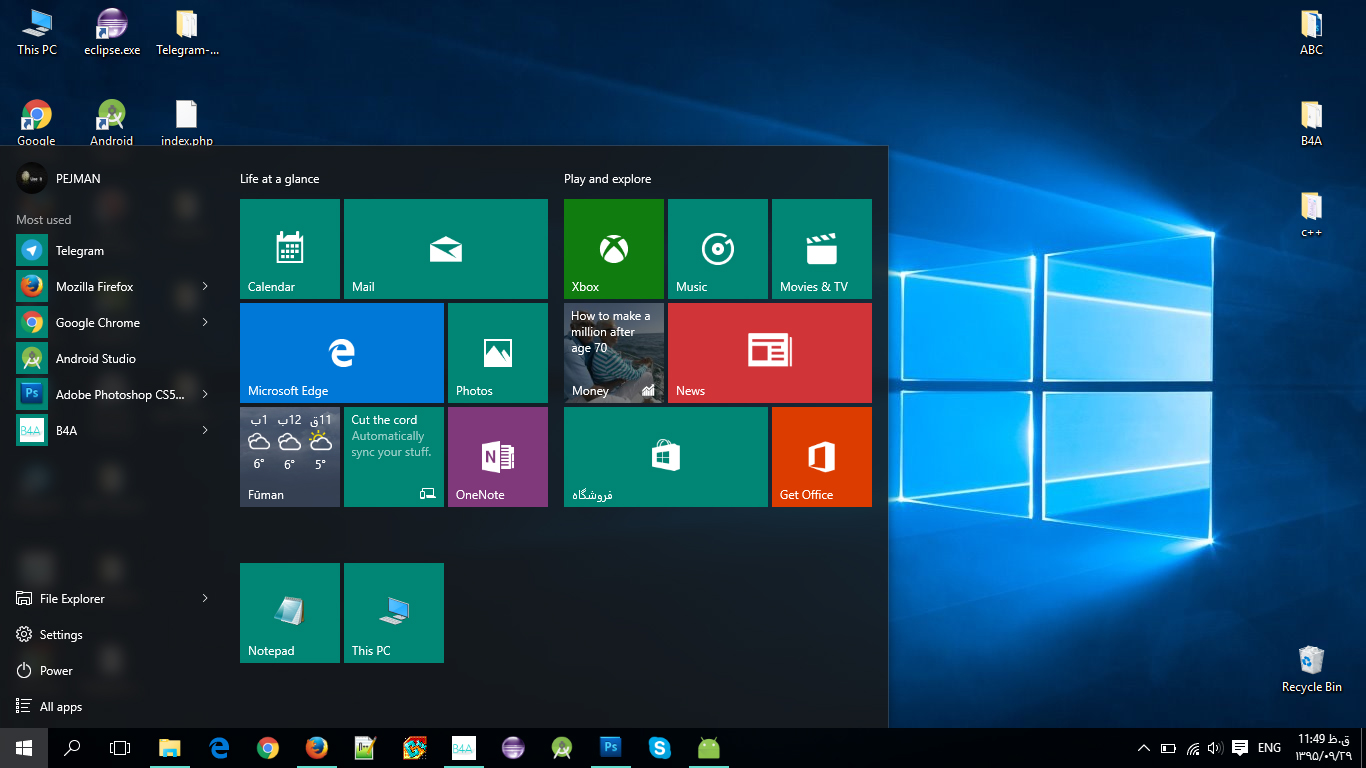Open All apps list
Image resolution: width=1366 pixels, height=768 pixels.
click(x=60, y=707)
